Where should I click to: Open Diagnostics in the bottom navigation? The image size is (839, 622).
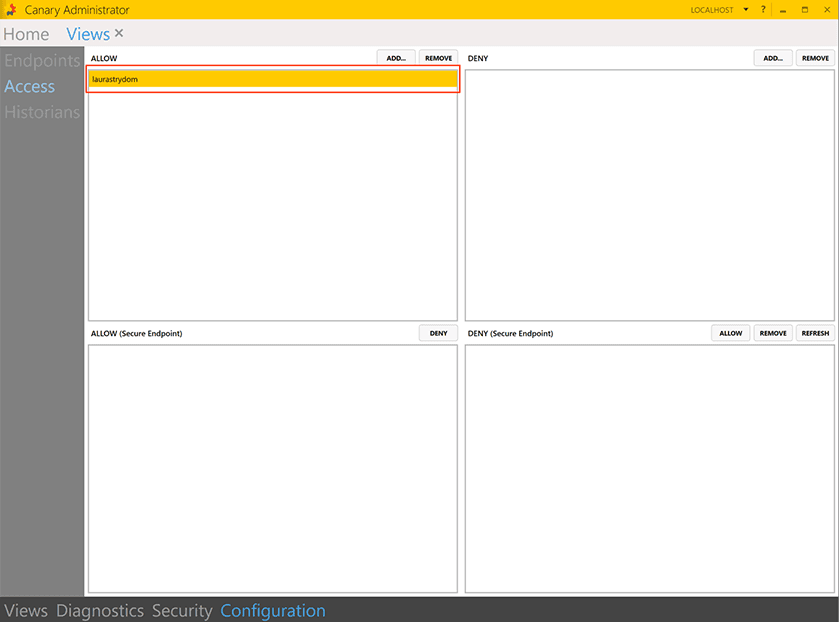[x=100, y=610]
